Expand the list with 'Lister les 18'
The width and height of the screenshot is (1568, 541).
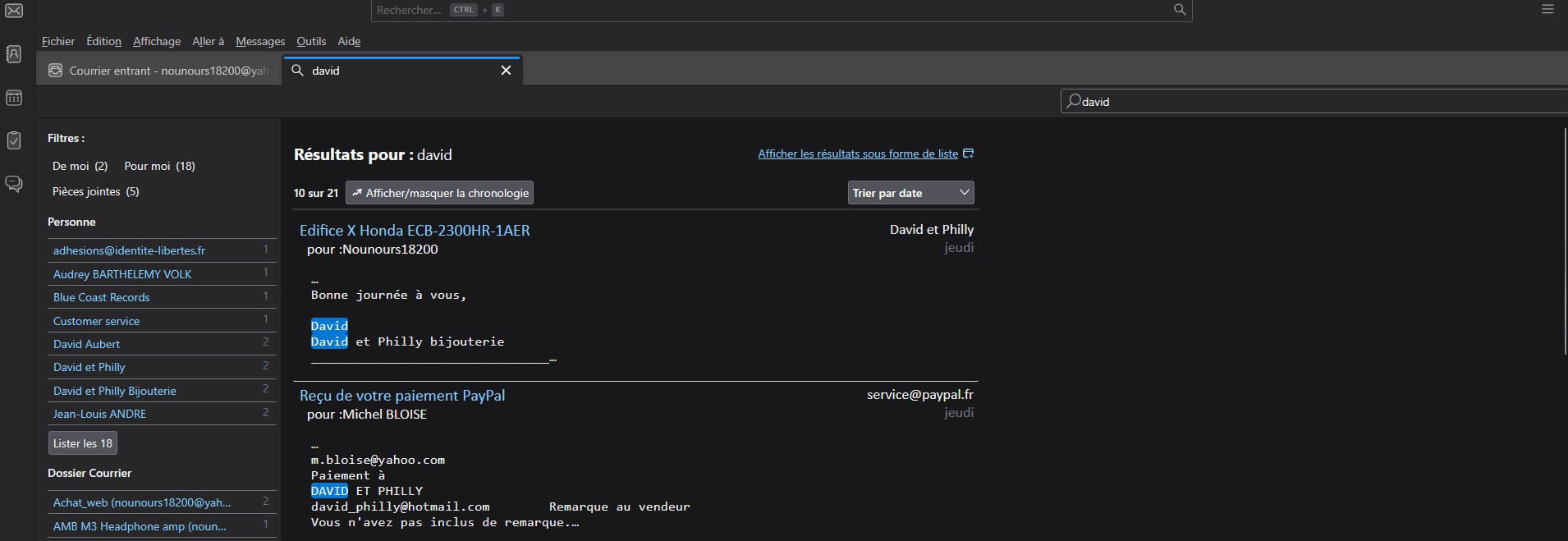tap(82, 443)
